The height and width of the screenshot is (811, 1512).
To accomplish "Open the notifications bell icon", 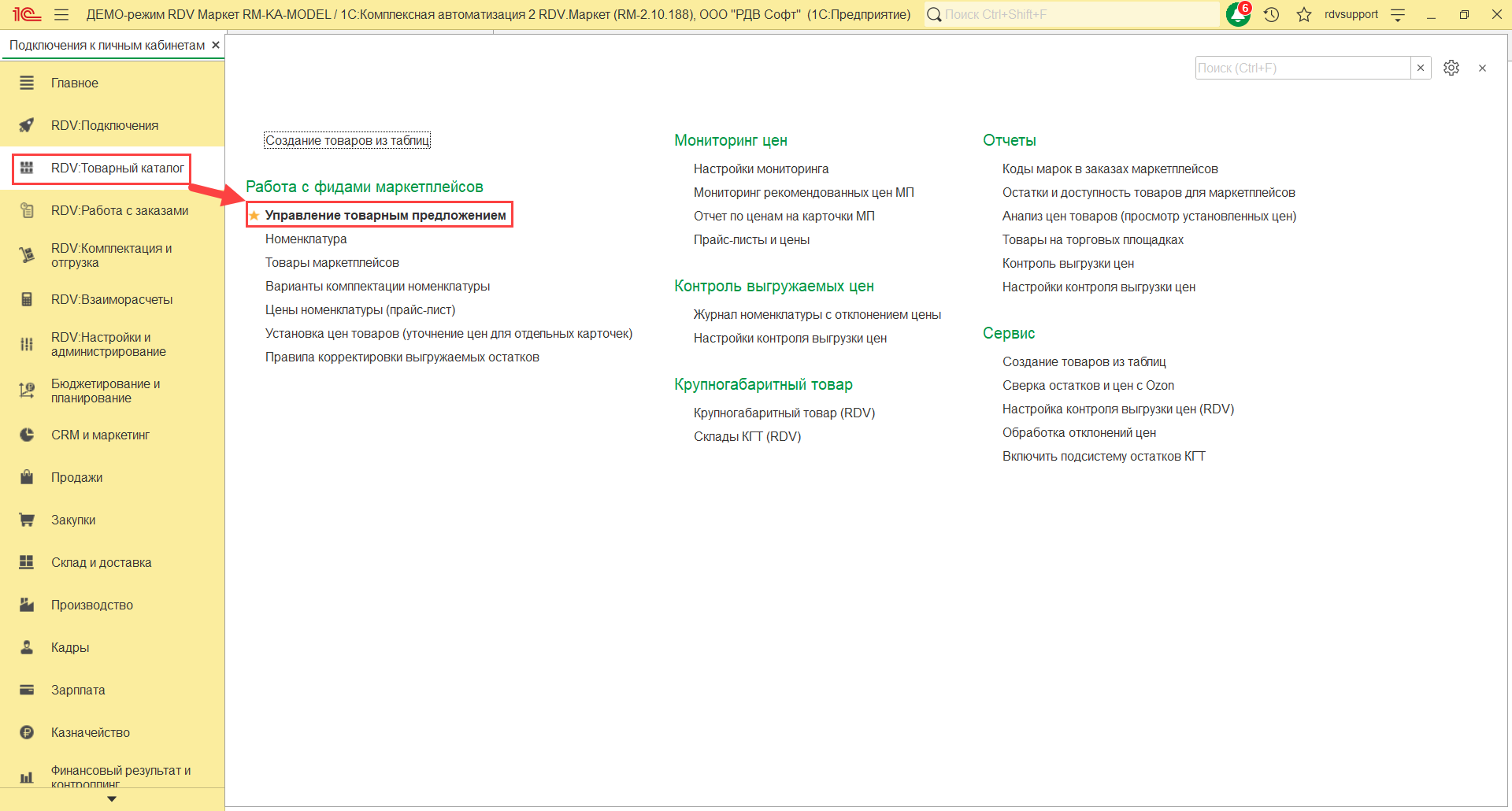I will 1238,14.
